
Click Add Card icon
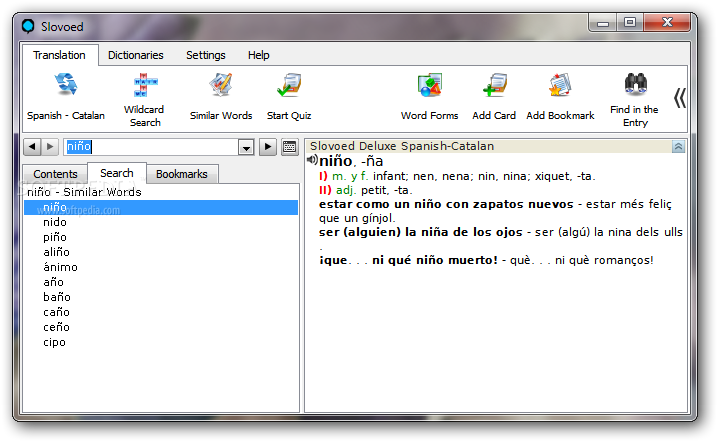494,85
